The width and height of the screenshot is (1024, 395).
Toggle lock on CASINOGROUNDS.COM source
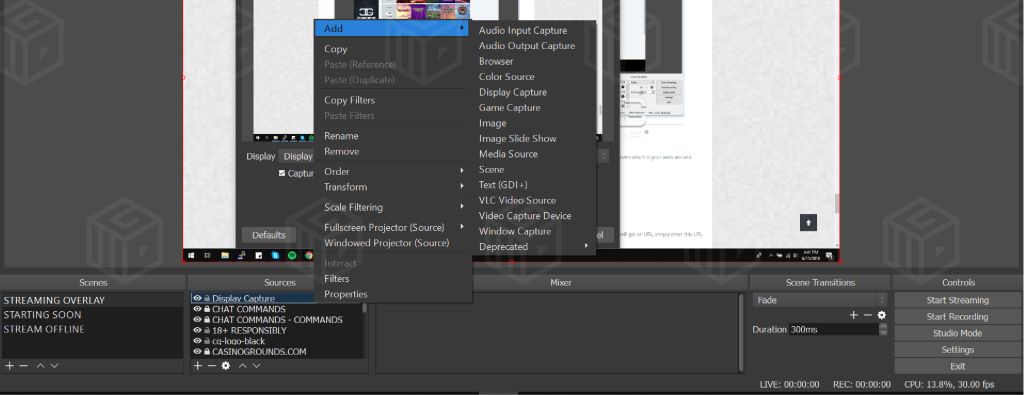pos(206,351)
